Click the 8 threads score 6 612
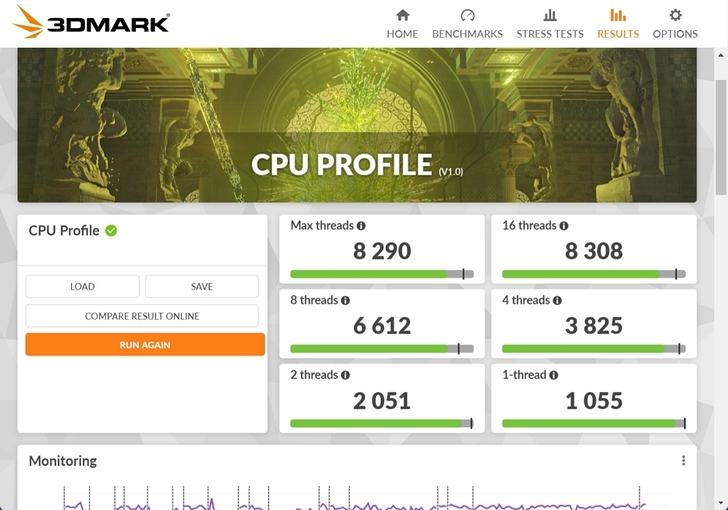Image resolution: width=728 pixels, height=510 pixels. tap(382, 326)
